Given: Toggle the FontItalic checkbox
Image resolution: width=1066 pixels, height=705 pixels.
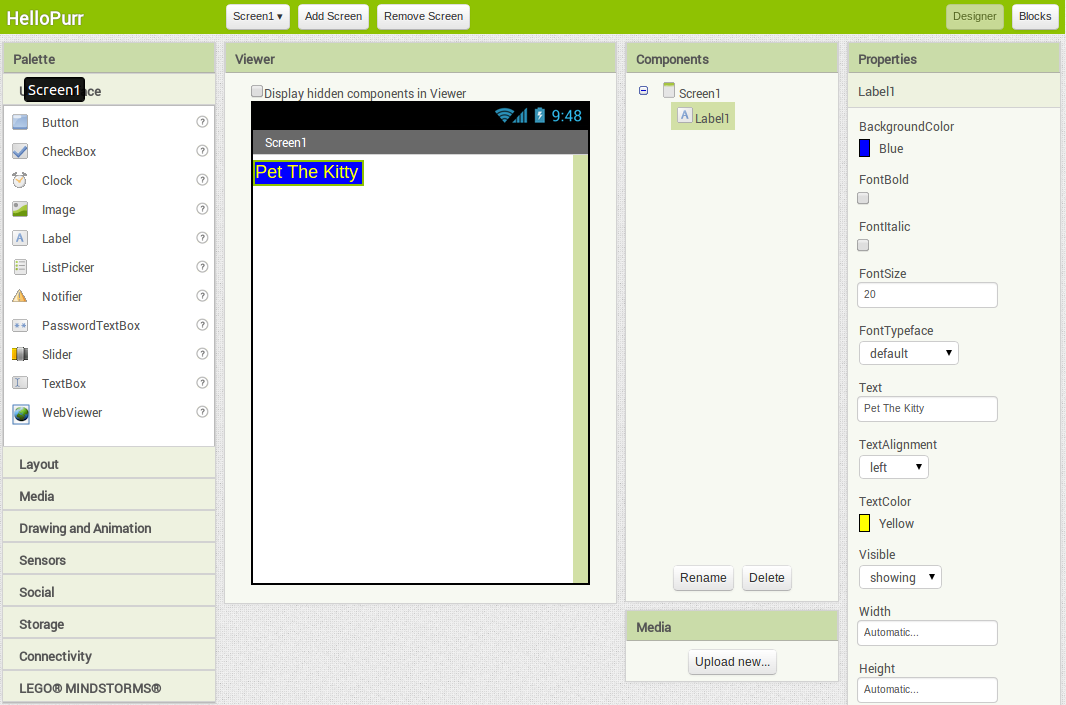Looking at the screenshot, I should pos(864,245).
